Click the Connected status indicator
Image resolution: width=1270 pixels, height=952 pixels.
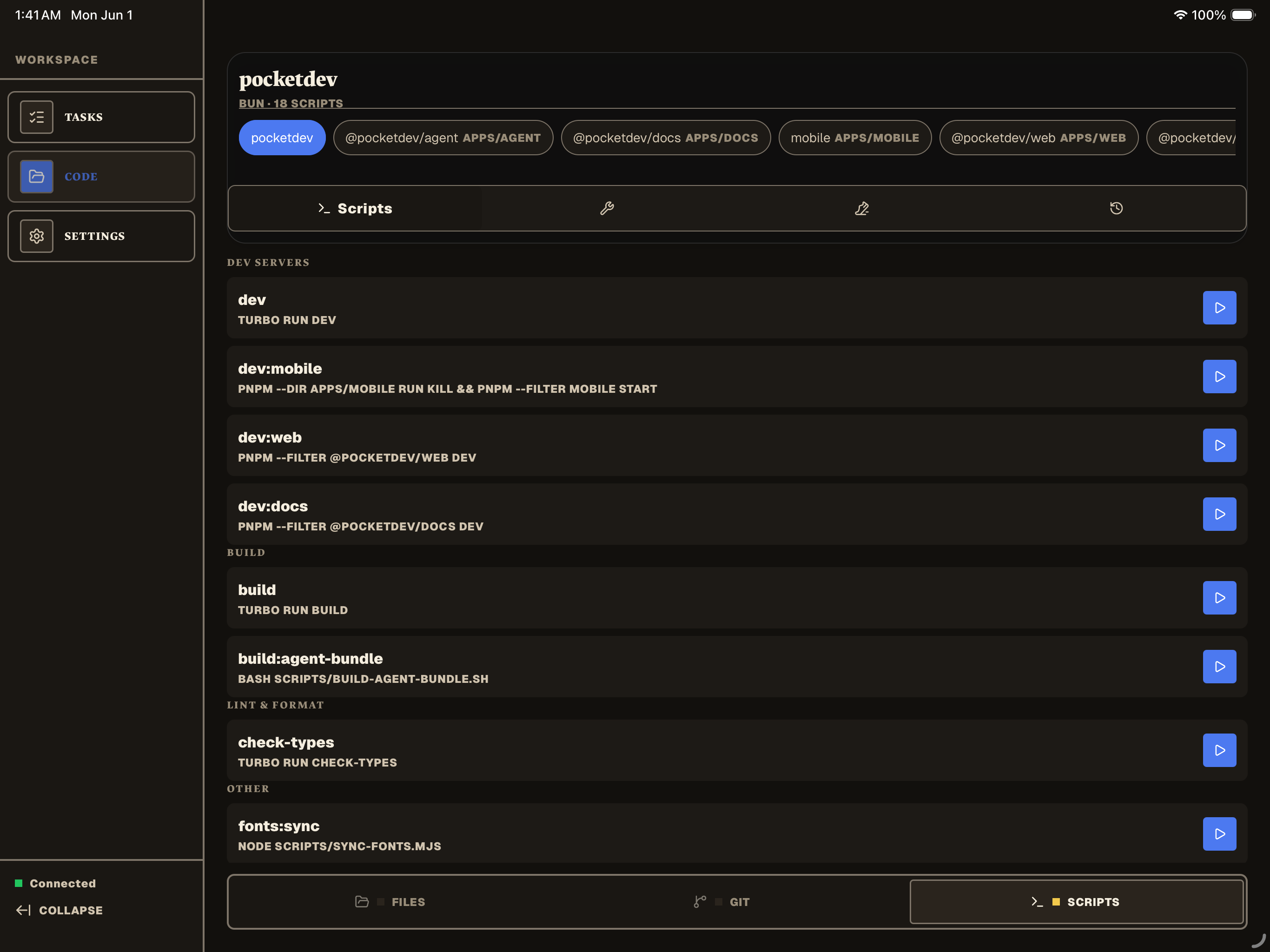pos(56,883)
